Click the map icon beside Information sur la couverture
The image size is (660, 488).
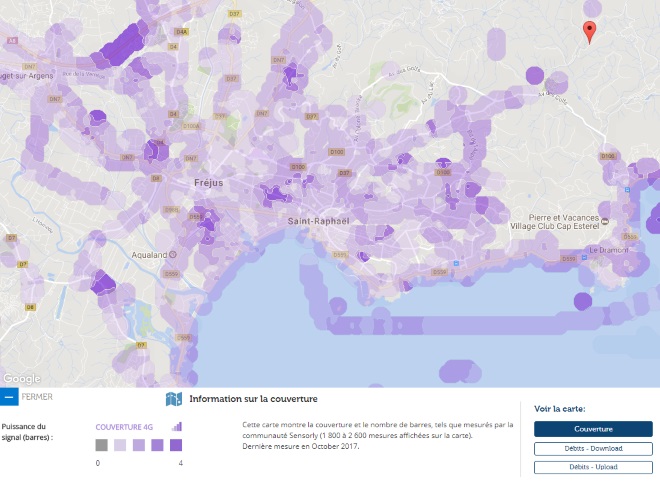[173, 400]
